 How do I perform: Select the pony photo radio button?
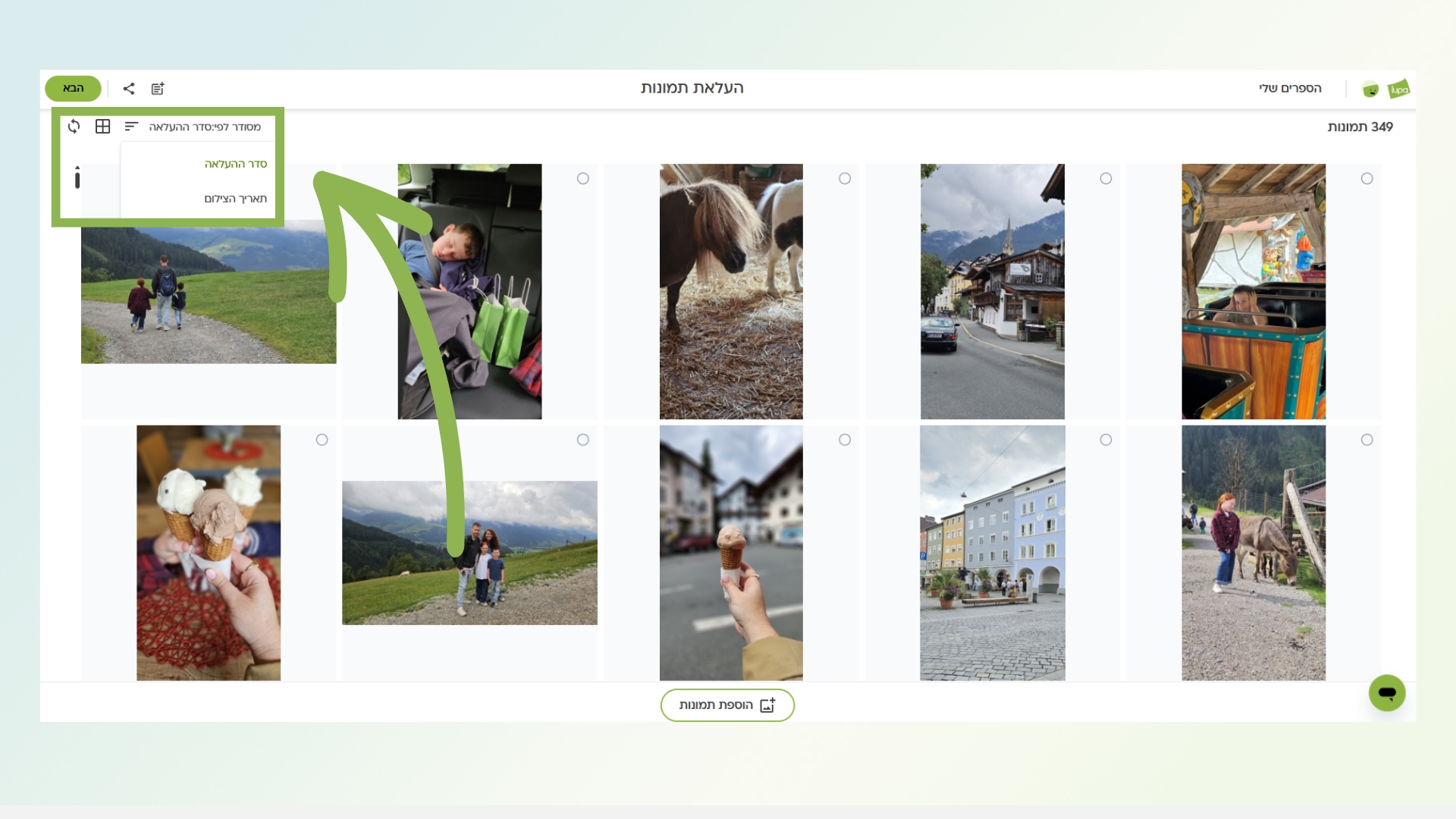tap(845, 179)
